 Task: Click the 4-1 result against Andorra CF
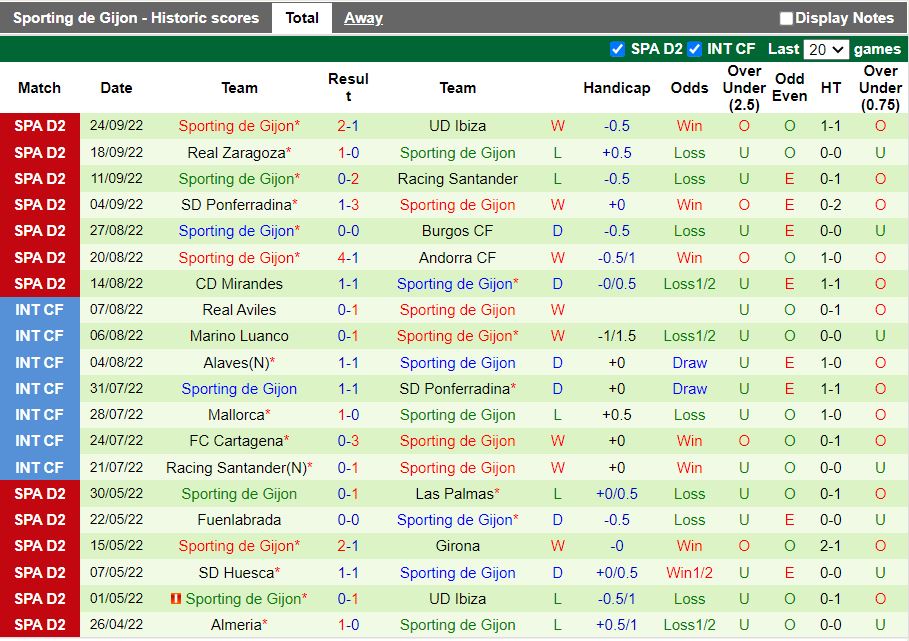pyautogui.click(x=348, y=258)
